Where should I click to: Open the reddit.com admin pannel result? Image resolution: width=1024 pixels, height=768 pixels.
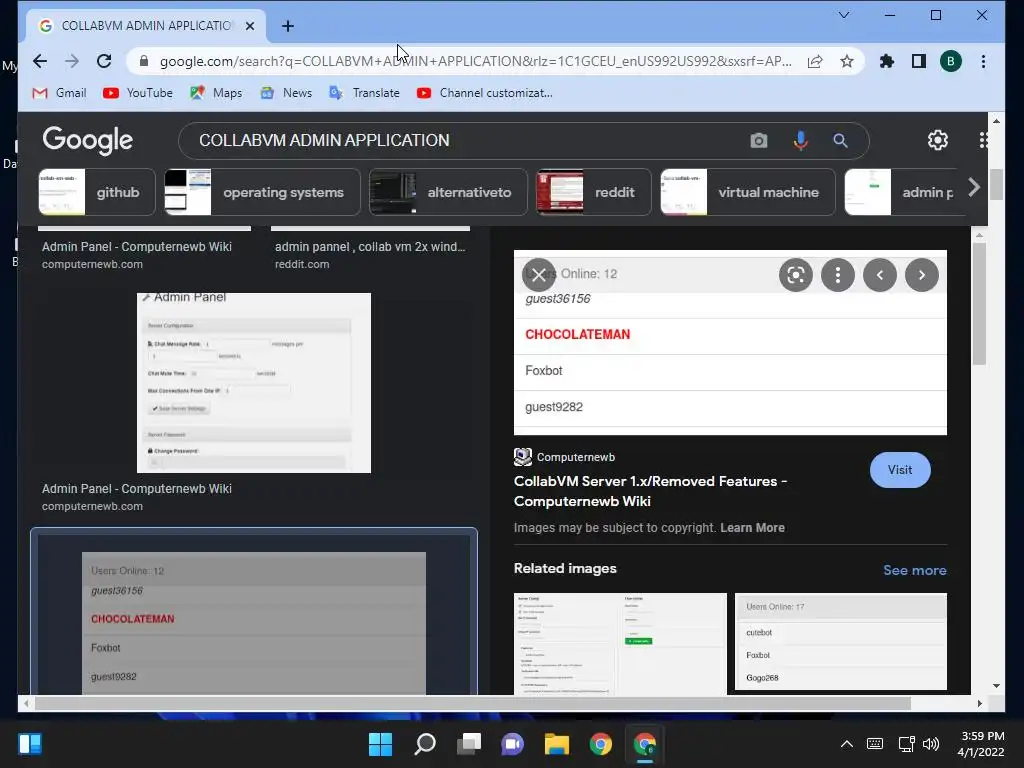[x=370, y=255]
